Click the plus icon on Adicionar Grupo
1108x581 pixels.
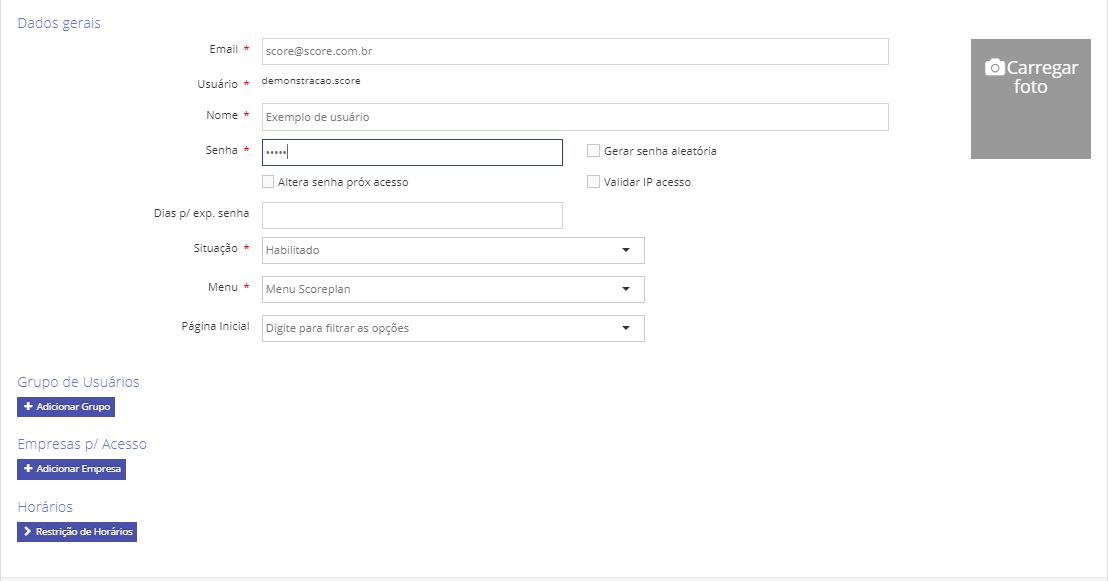(x=28, y=407)
